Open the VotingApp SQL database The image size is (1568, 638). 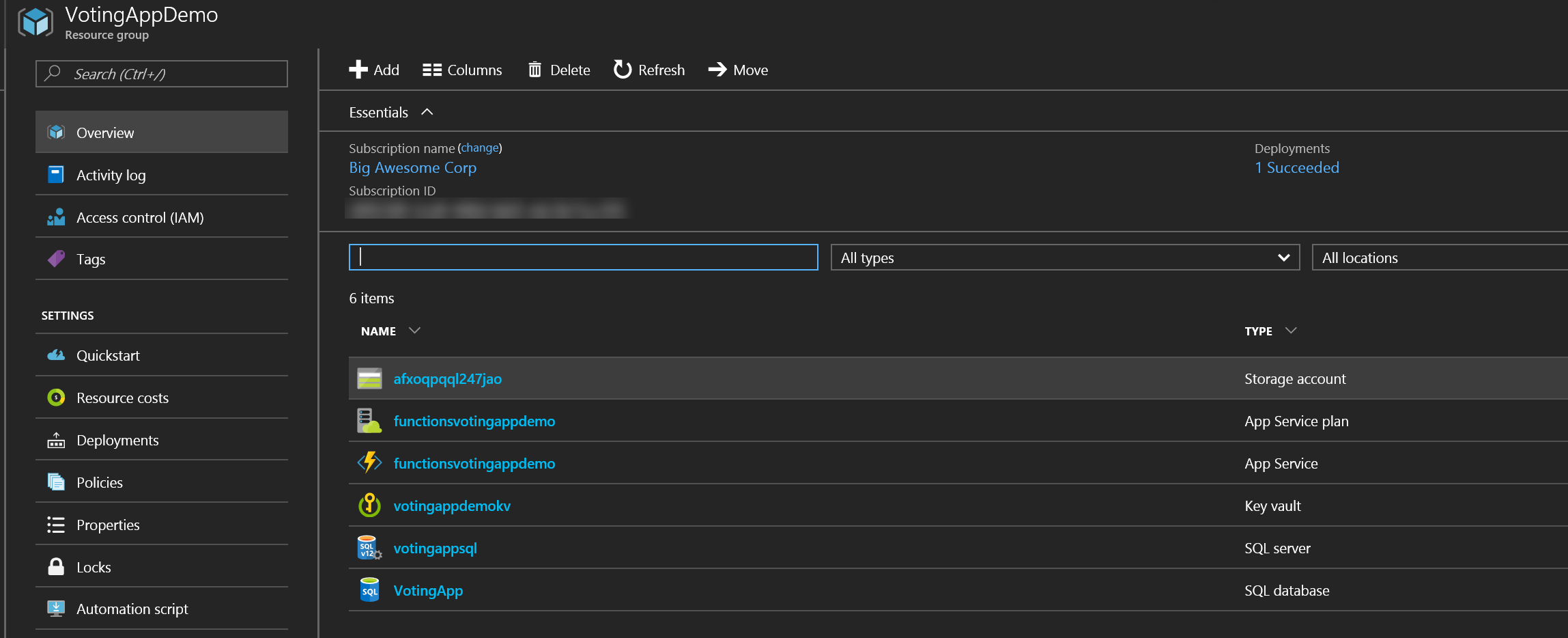428,590
